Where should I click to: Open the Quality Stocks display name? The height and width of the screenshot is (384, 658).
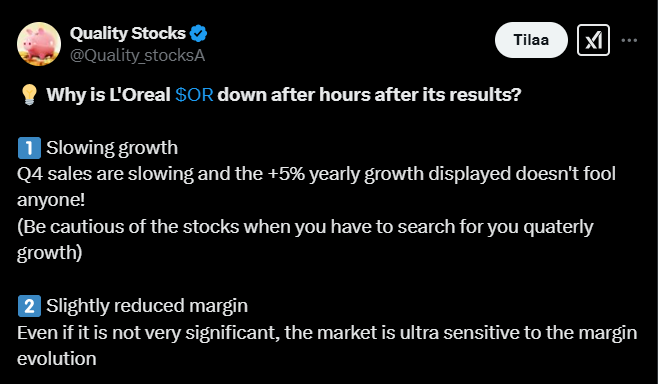[128, 34]
